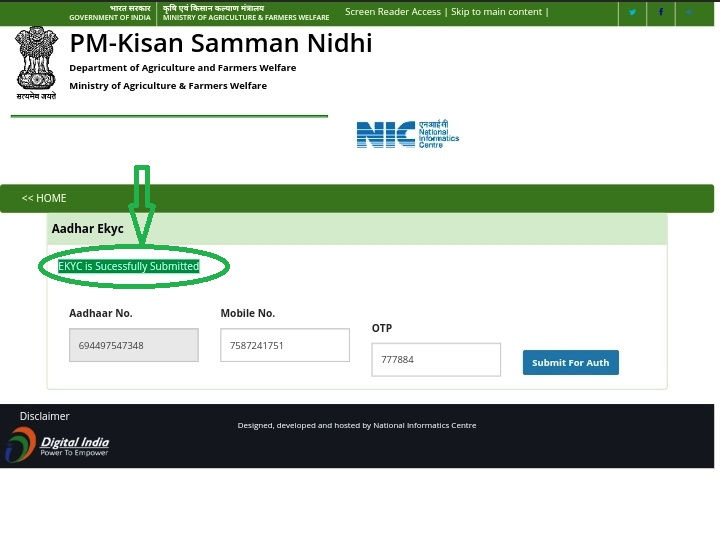Go back via << HOME menu item

pyautogui.click(x=44, y=198)
